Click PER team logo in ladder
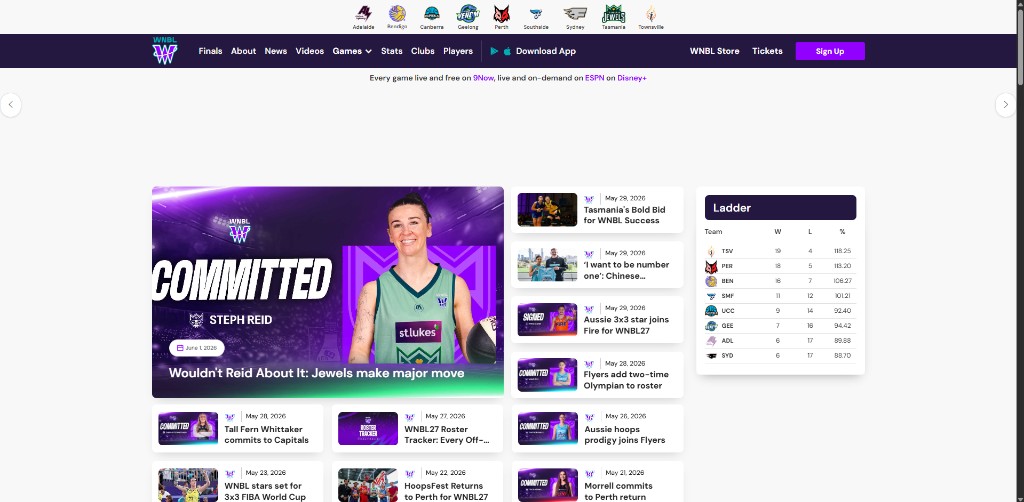Viewport: 1024px width, 502px height. coord(711,266)
